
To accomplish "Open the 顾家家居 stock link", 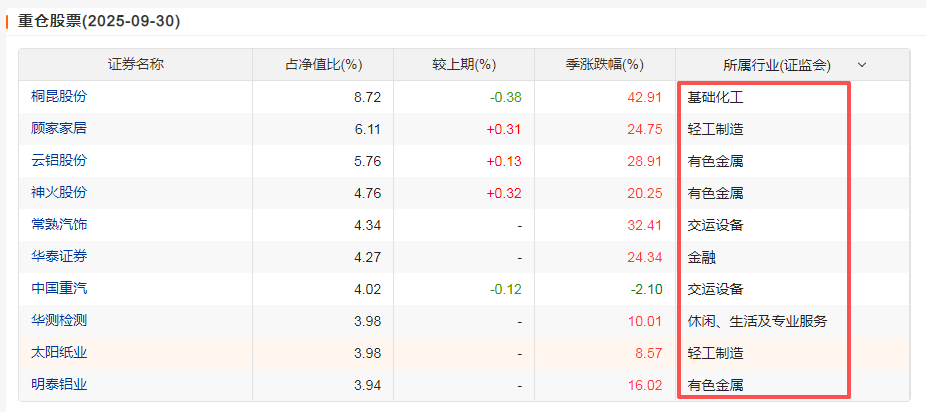I will (59, 128).
